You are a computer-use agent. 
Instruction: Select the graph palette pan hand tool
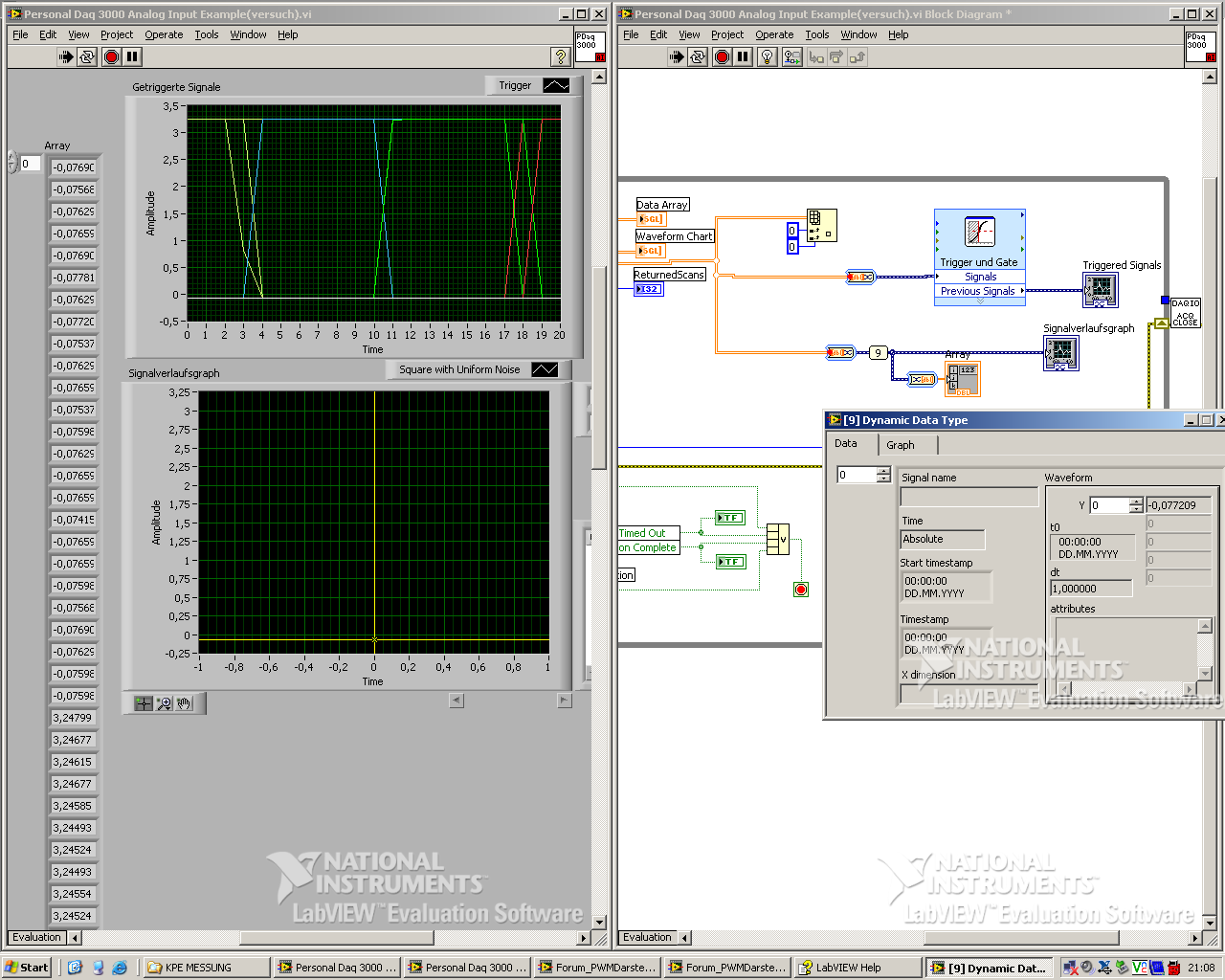point(184,703)
